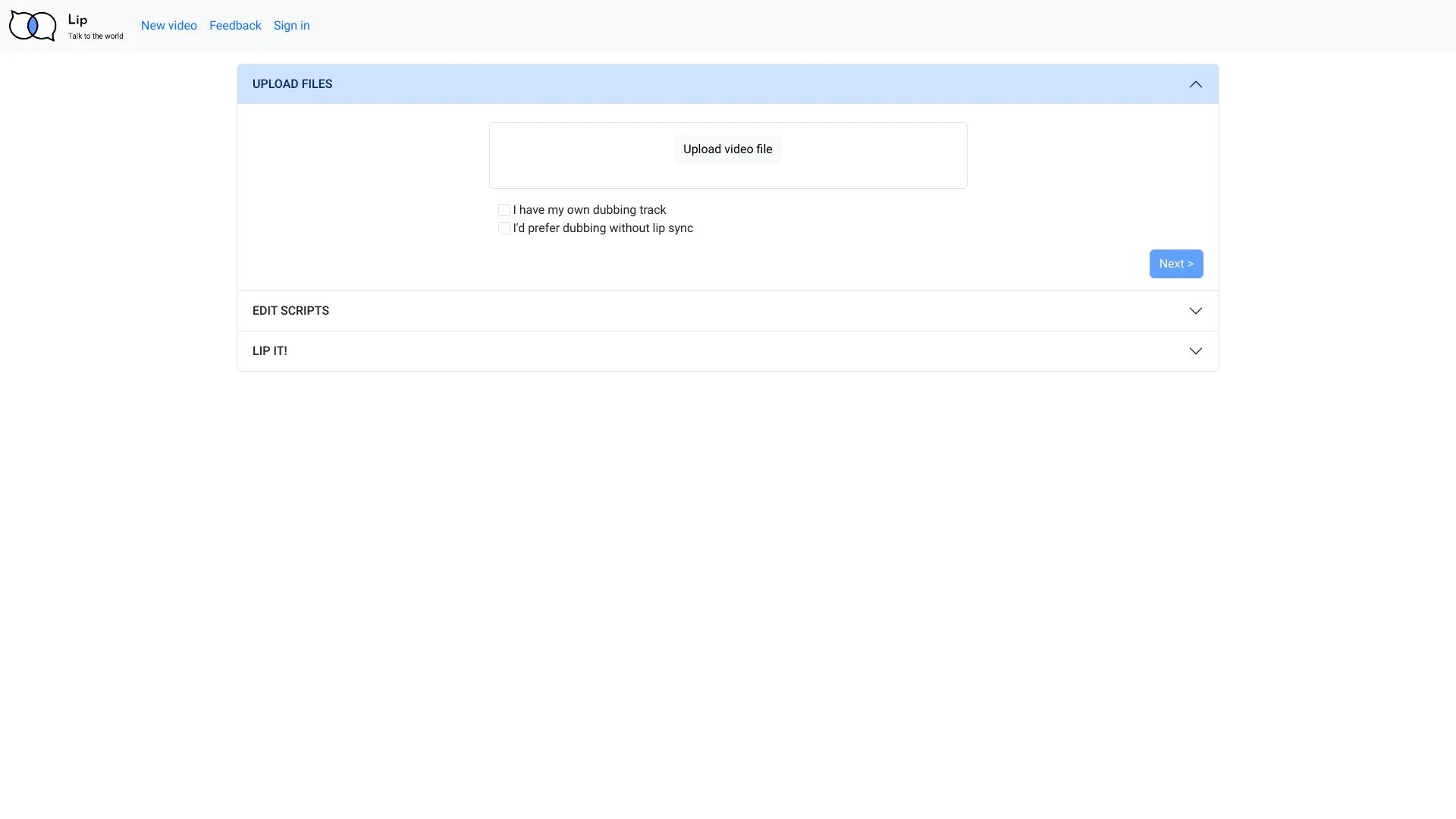Enable 'I have my own dubbing track'
The image size is (1456, 819).
(504, 210)
